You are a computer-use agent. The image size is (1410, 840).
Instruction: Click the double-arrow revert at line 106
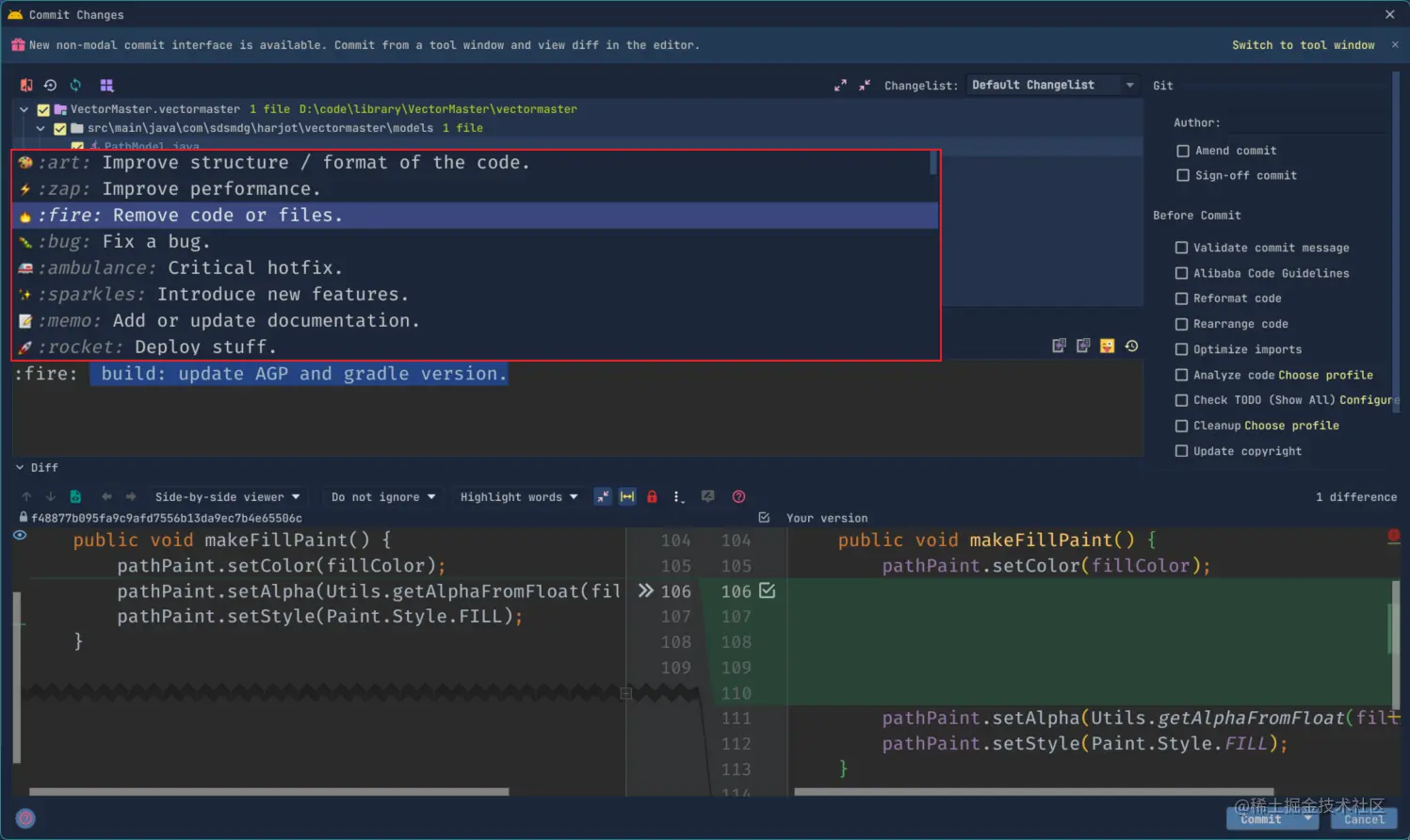point(645,590)
